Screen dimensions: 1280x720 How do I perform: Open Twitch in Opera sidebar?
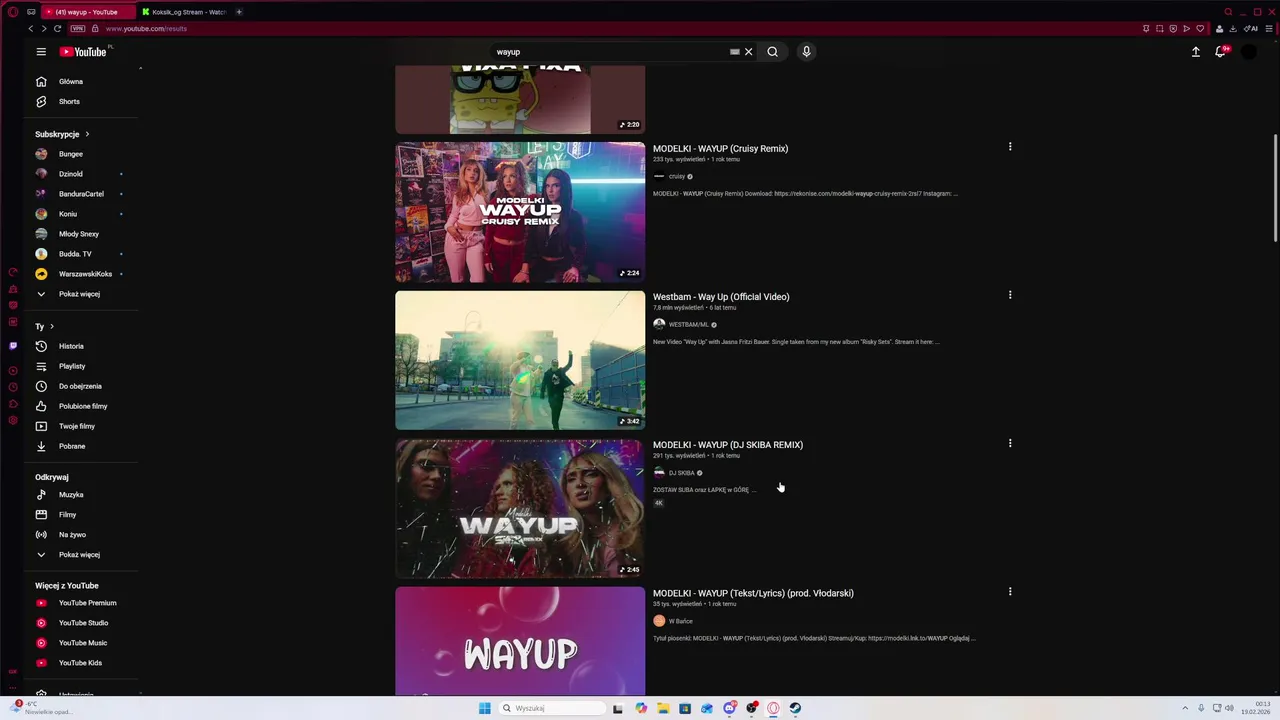point(13,346)
